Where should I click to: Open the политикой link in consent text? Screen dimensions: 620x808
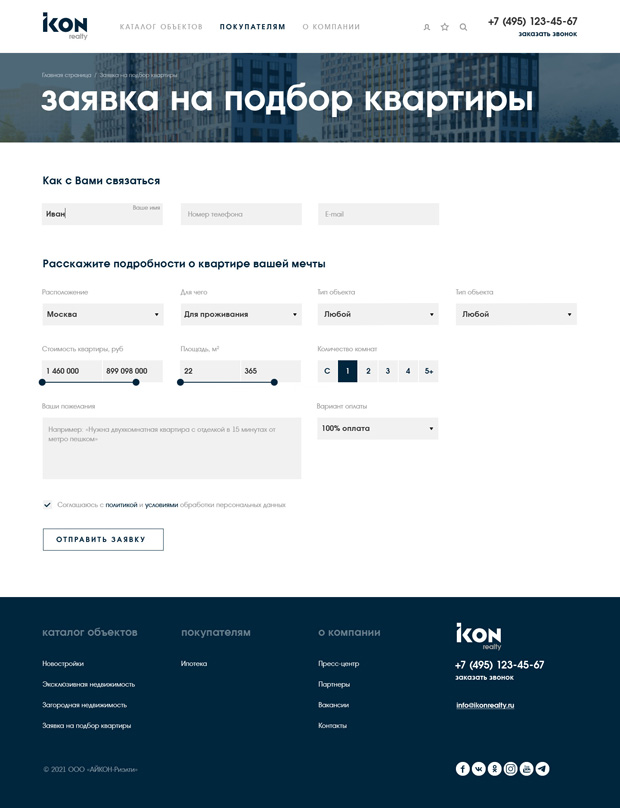[121, 505]
